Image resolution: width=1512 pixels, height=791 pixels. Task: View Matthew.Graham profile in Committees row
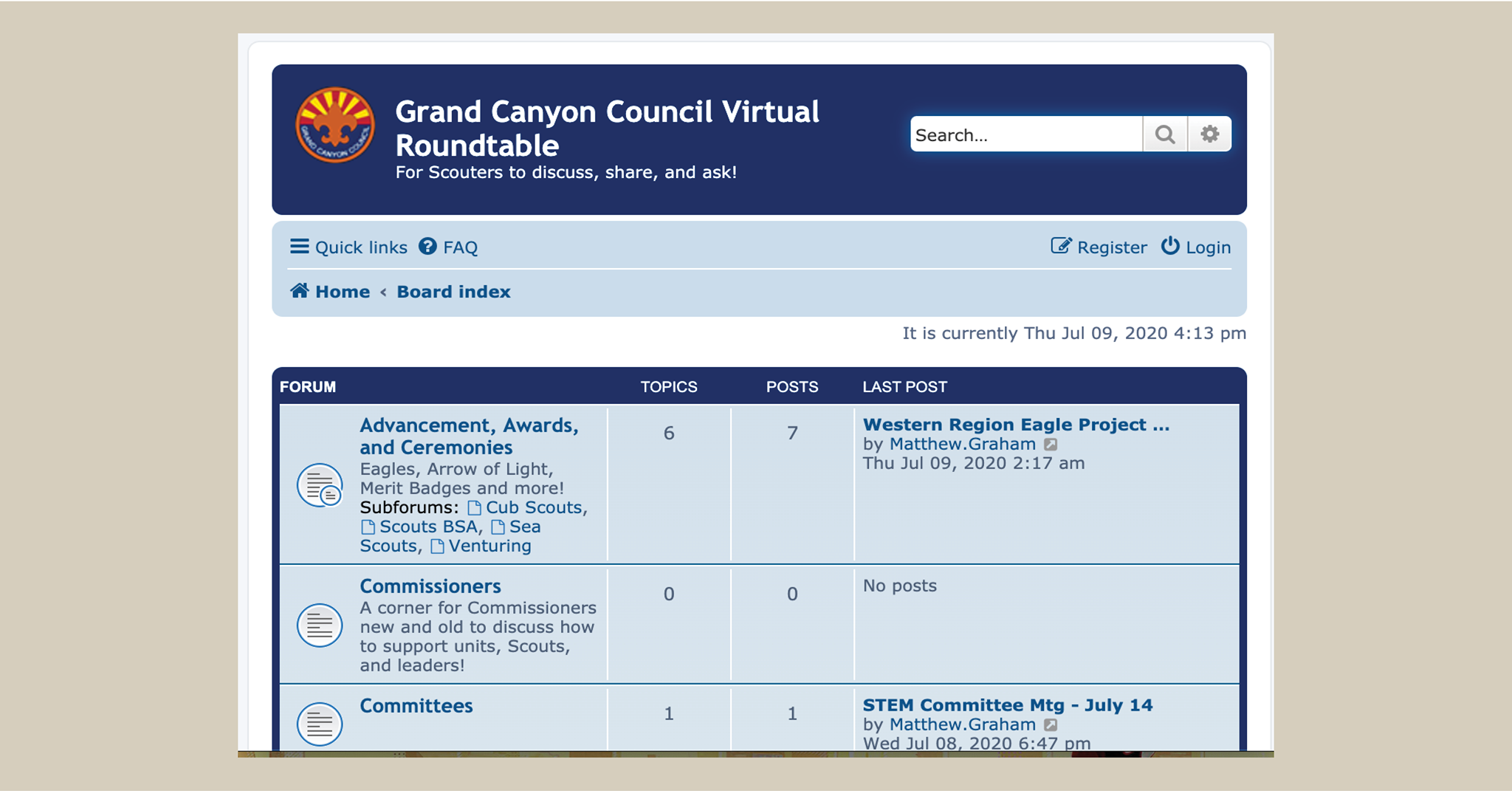(x=963, y=725)
